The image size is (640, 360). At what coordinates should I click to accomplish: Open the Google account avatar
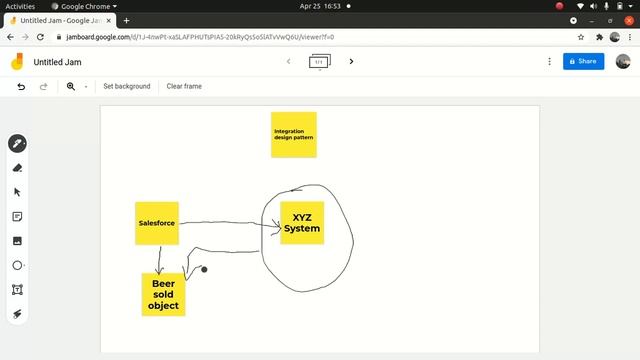pos(623,61)
